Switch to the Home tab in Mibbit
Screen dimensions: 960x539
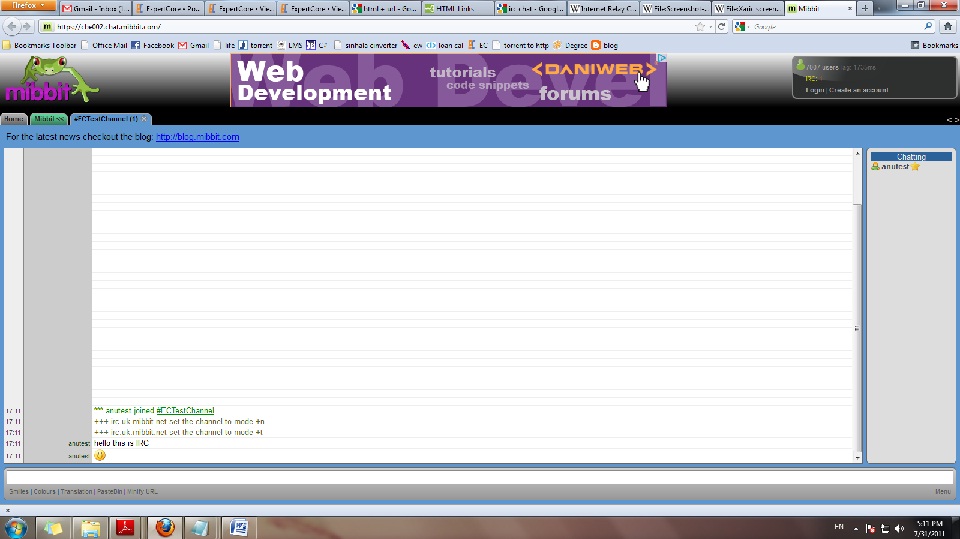[14, 119]
